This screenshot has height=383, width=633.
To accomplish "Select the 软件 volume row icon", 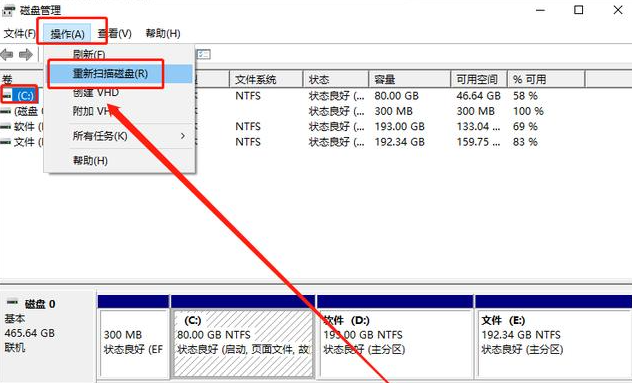I will pyautogui.click(x=6, y=126).
